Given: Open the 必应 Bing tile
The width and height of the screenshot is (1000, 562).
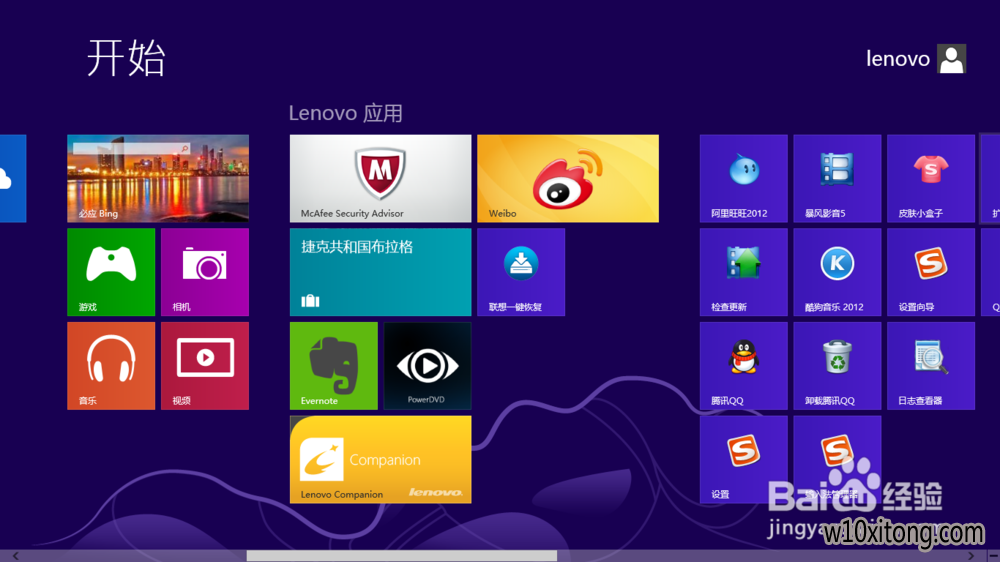Looking at the screenshot, I should [158, 178].
